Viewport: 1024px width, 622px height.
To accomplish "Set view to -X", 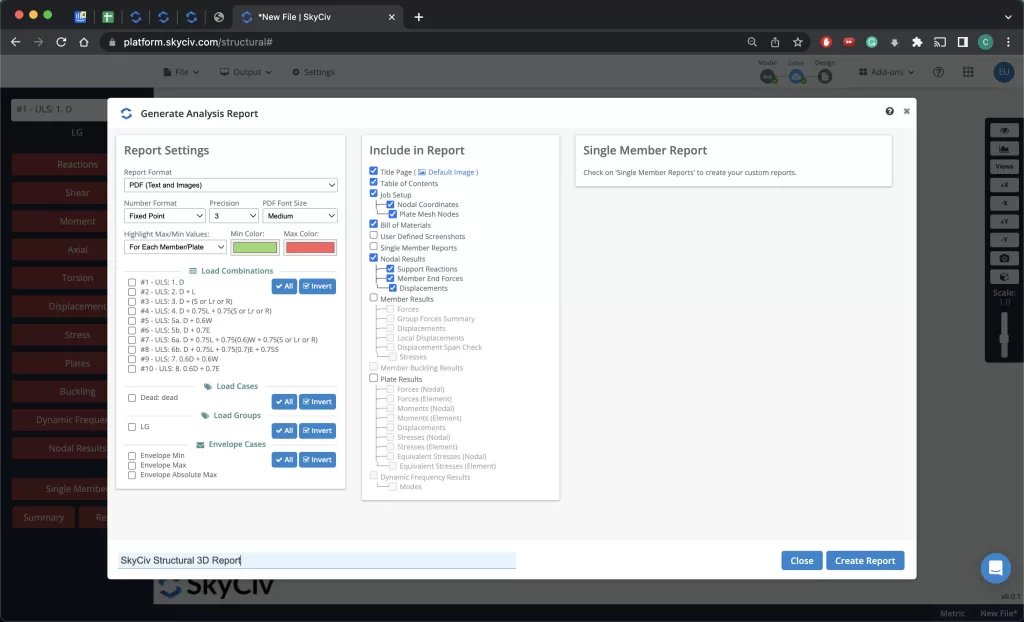I will 1004,203.
